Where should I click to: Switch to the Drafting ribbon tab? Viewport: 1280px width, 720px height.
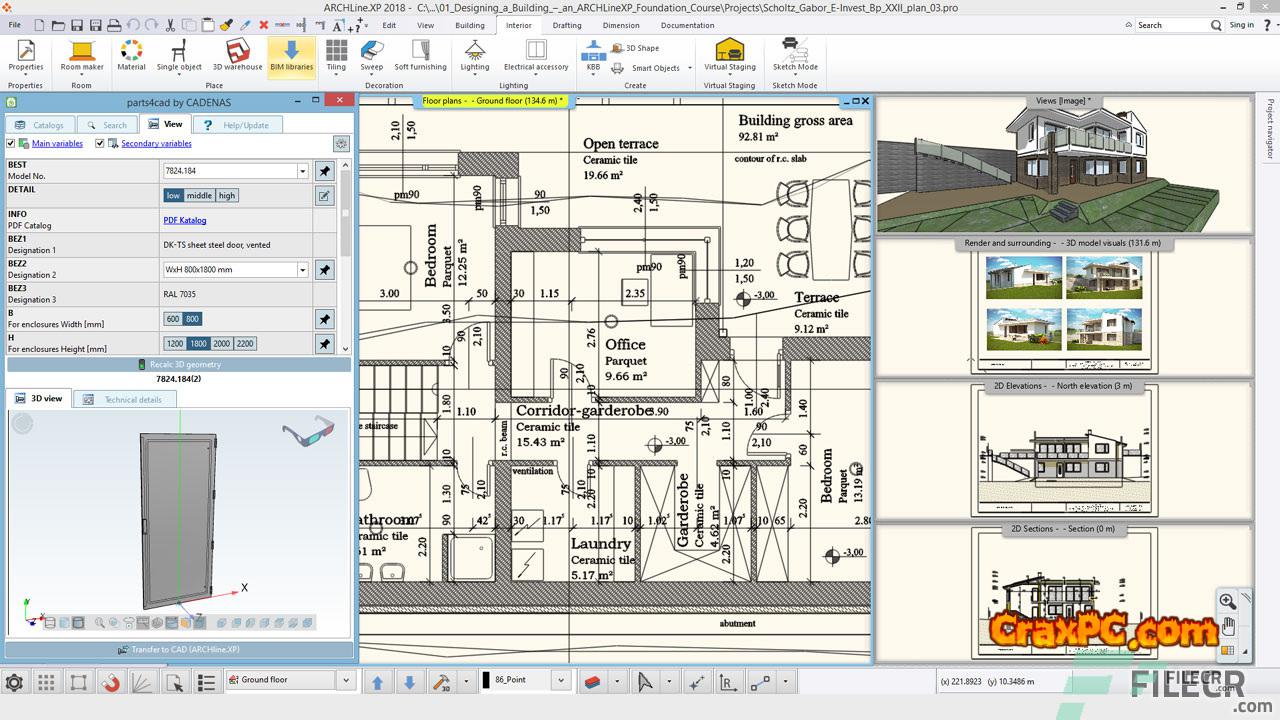click(567, 25)
